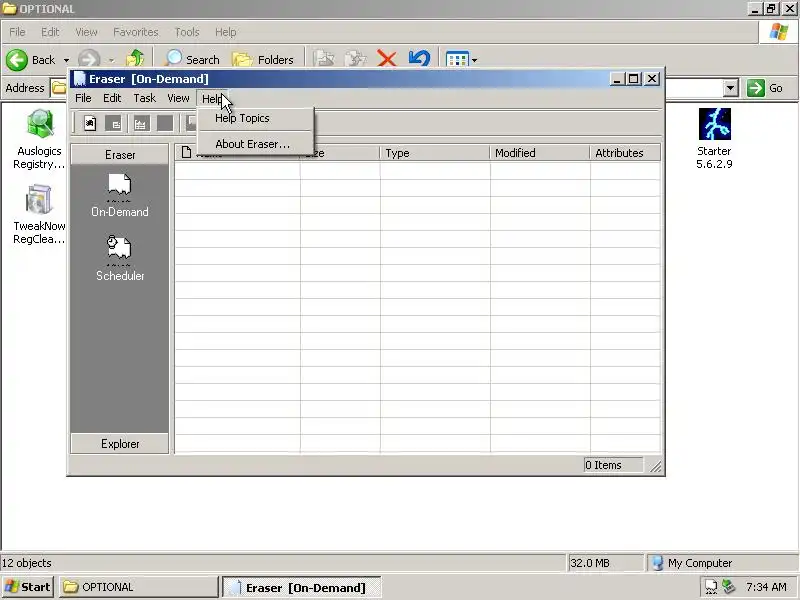Switch to OPTIONAL taskbar button
800x600 pixels.
tap(139, 587)
